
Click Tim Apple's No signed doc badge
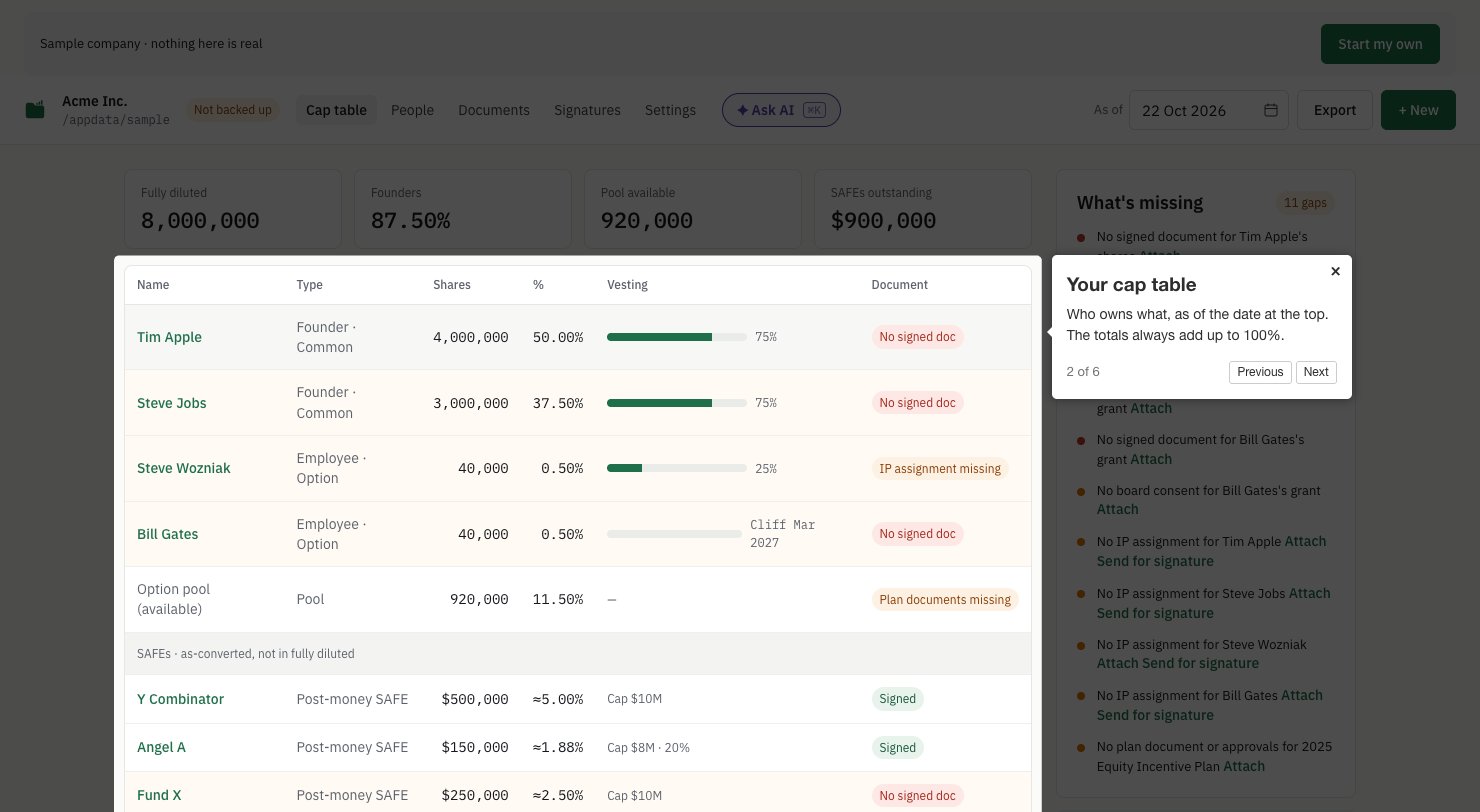point(917,337)
